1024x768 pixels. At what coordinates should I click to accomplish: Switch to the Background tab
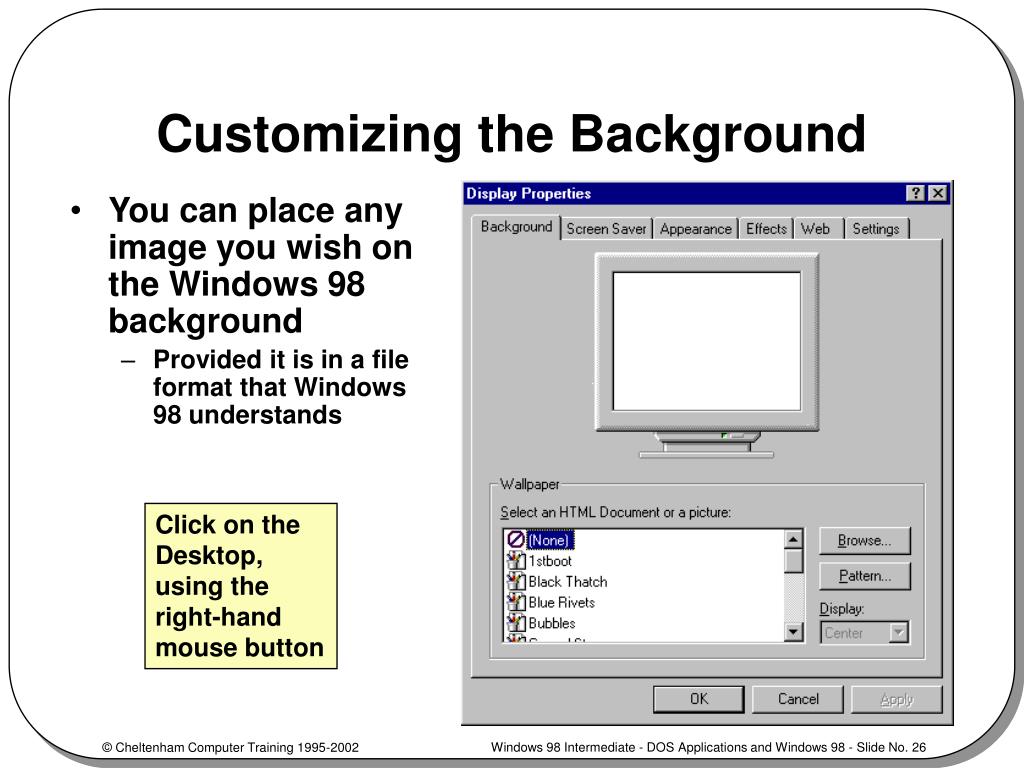click(516, 227)
